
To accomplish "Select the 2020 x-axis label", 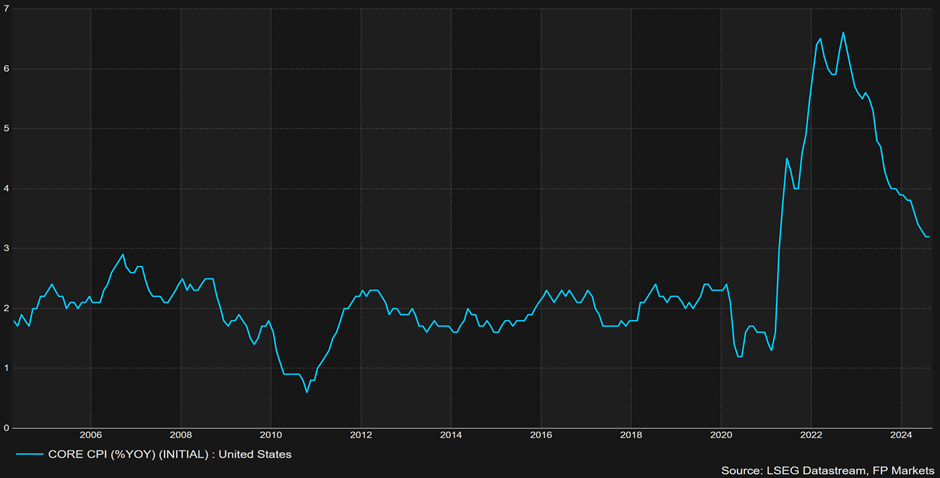I will click(x=721, y=435).
